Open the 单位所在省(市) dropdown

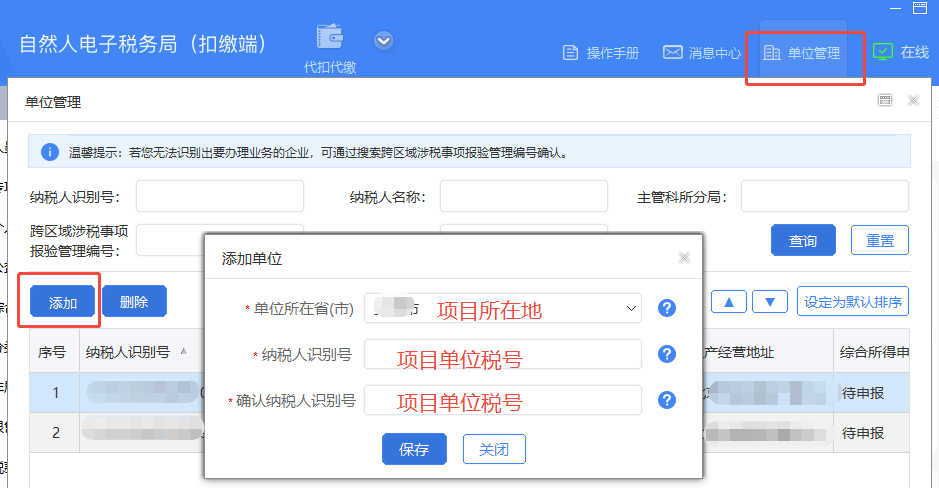[x=630, y=309]
